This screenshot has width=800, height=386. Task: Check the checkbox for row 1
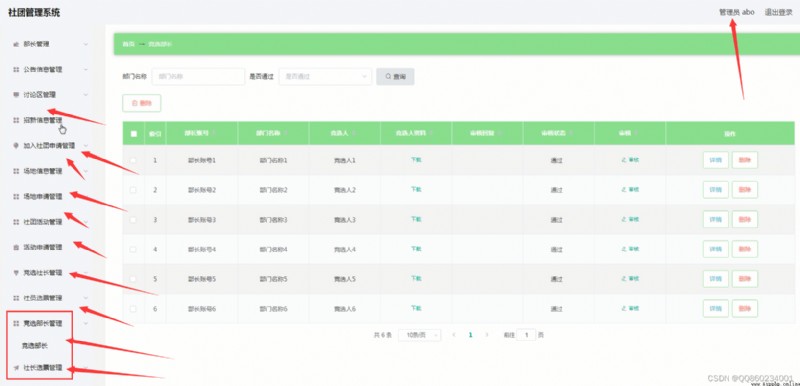click(133, 160)
